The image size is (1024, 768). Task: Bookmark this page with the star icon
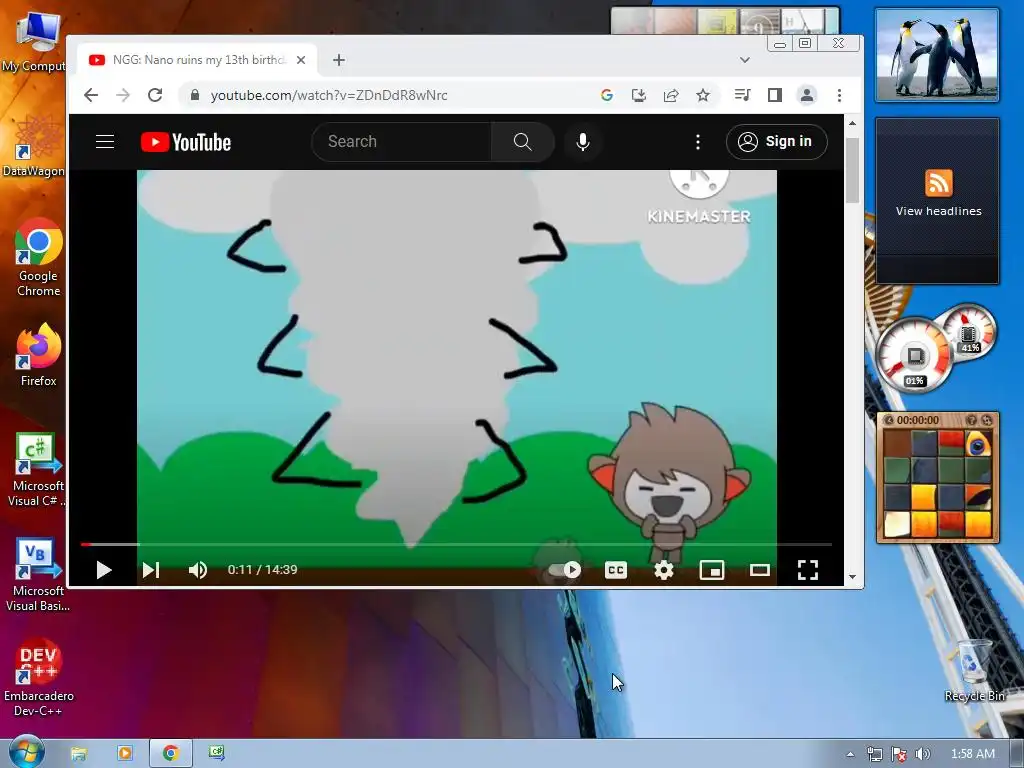click(703, 95)
